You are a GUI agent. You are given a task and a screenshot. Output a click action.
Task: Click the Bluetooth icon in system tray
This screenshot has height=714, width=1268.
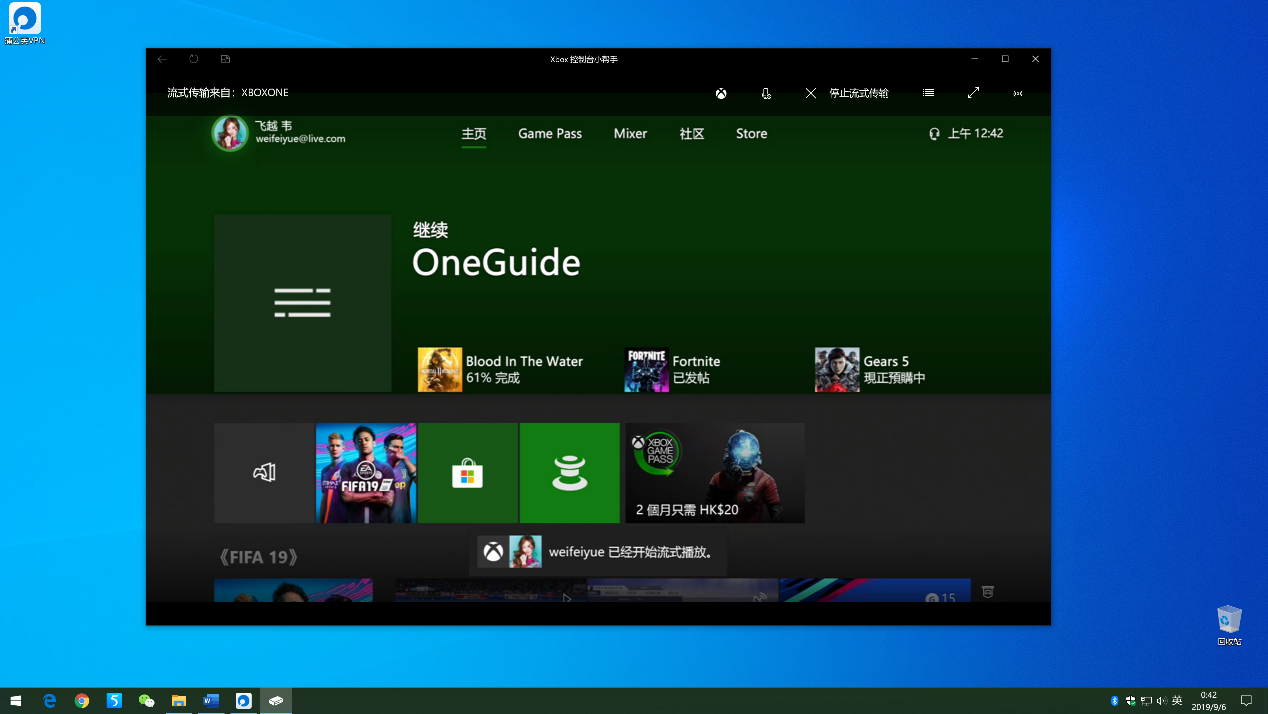coord(1114,701)
